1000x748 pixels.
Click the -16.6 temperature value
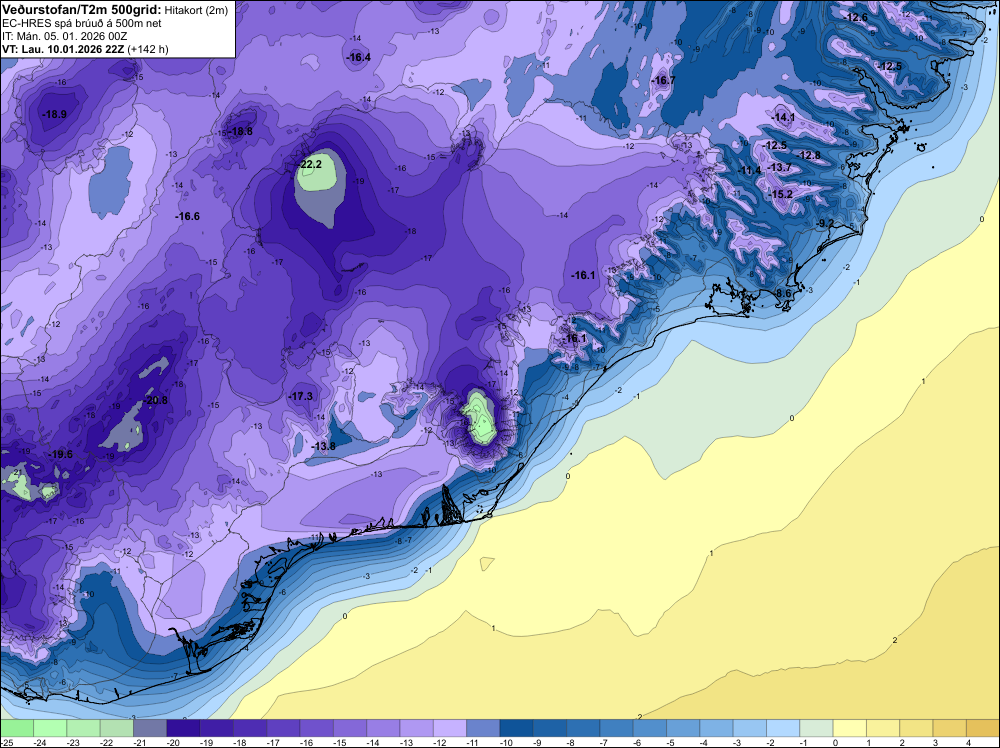coord(188,217)
